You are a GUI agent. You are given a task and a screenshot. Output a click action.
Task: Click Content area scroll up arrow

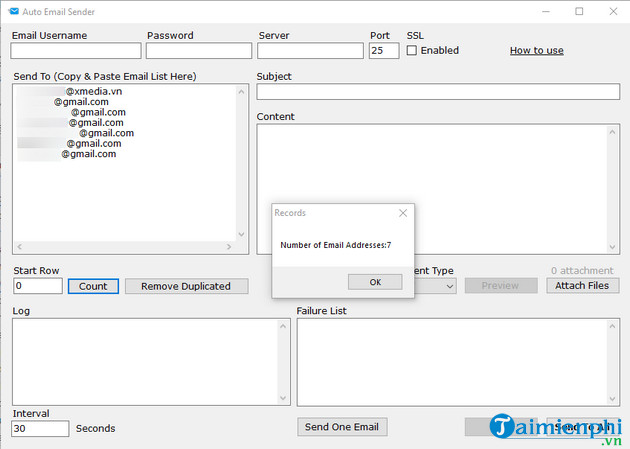coord(612,132)
